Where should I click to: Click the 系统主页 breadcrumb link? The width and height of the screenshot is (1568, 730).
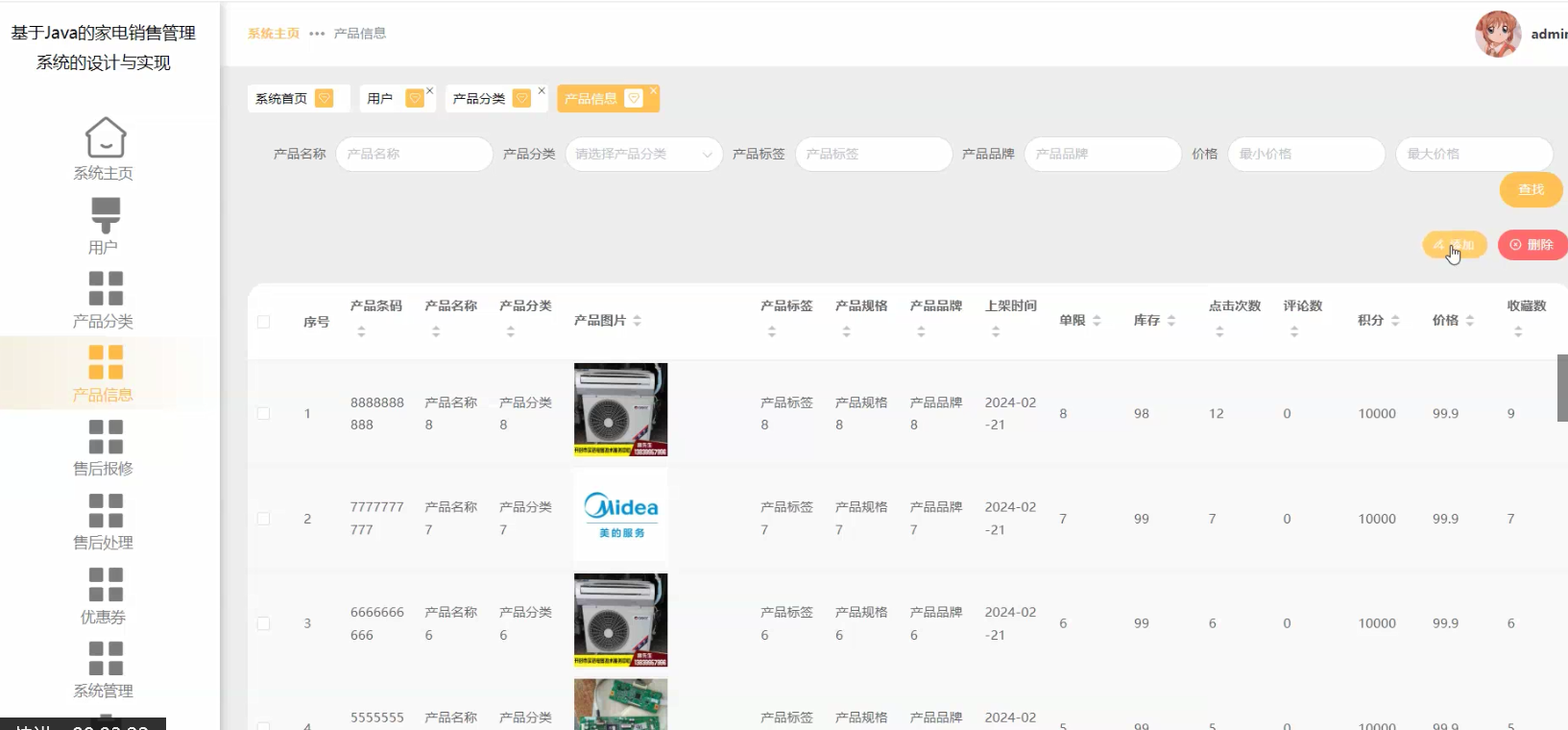pos(274,34)
